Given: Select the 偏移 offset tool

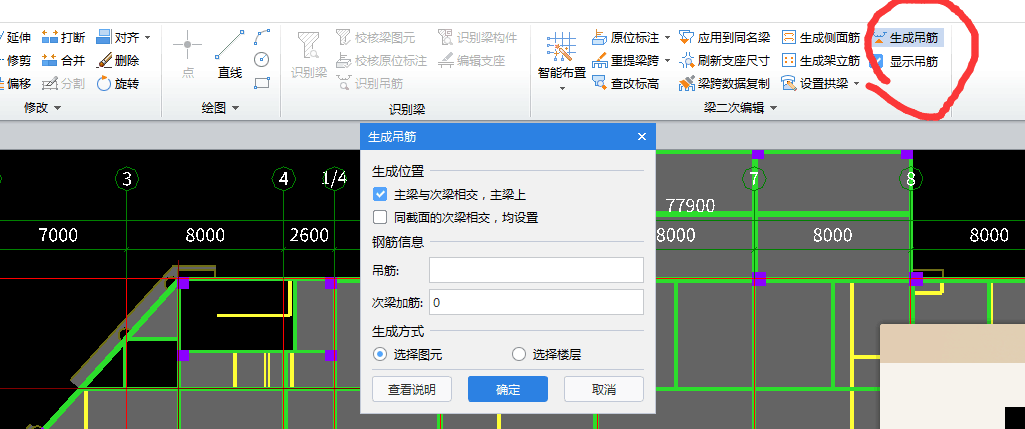Looking at the screenshot, I should pyautogui.click(x=16, y=84).
